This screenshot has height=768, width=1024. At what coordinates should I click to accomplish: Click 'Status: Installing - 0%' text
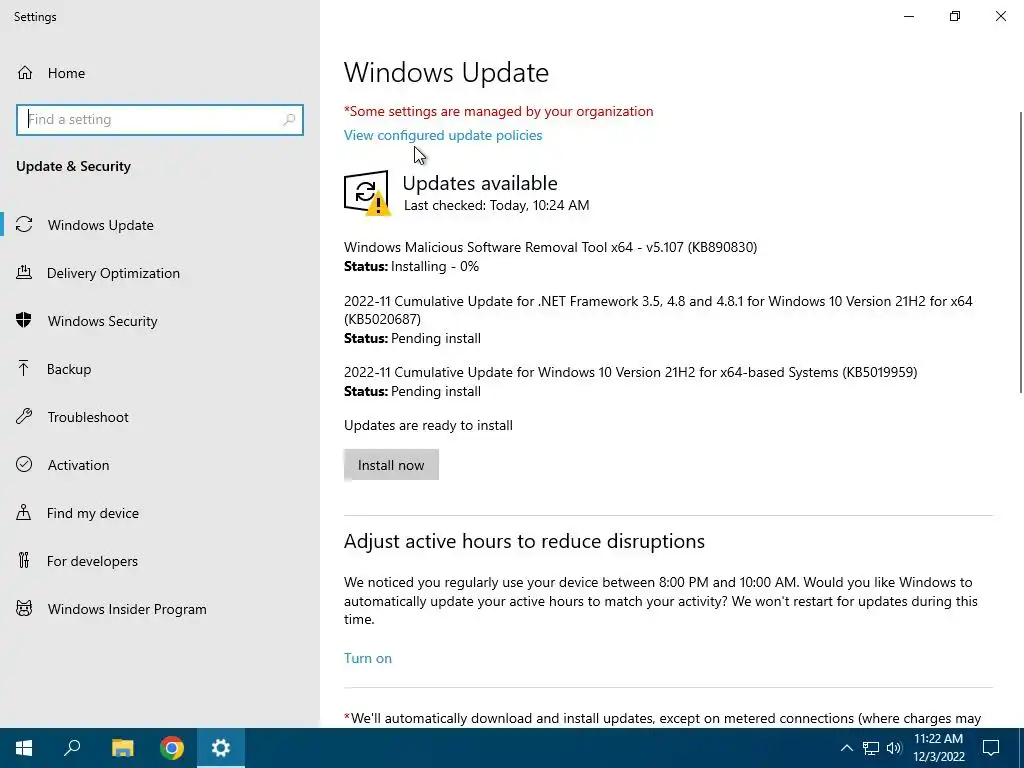[411, 266]
